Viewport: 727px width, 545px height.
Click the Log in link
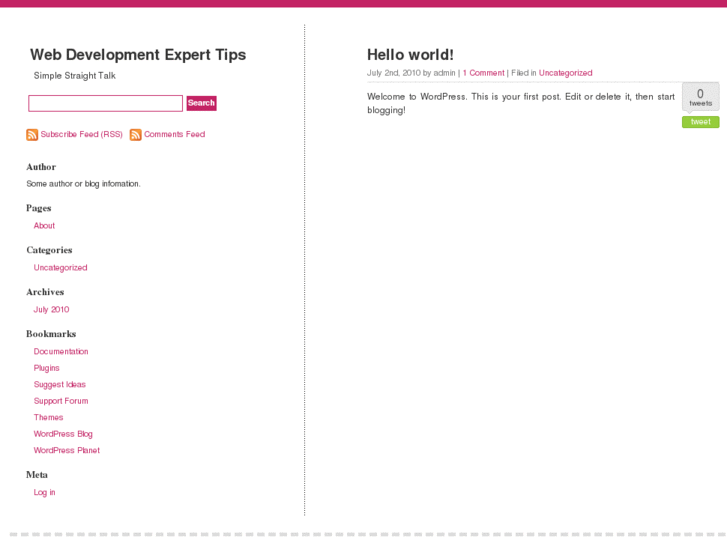click(44, 492)
